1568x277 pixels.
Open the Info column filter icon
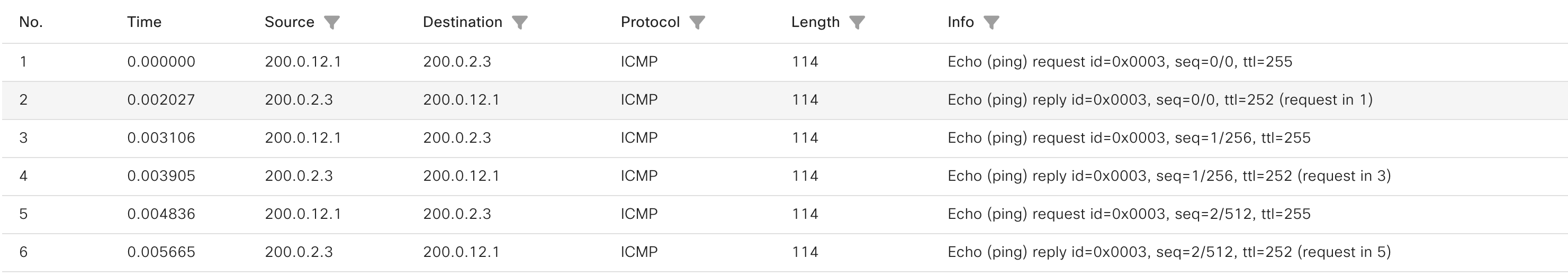click(x=992, y=23)
